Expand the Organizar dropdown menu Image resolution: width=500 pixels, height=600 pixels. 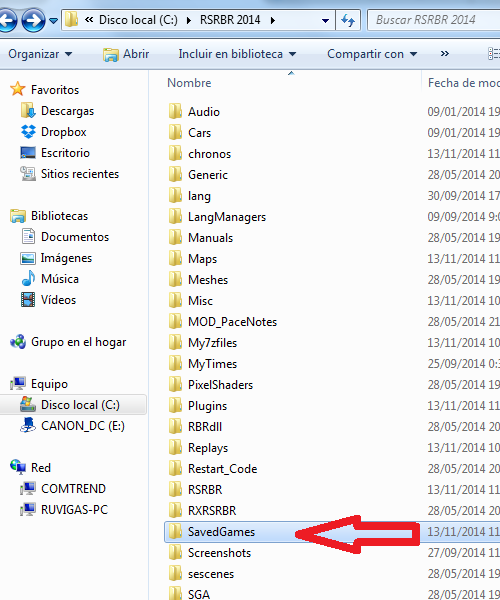click(40, 54)
